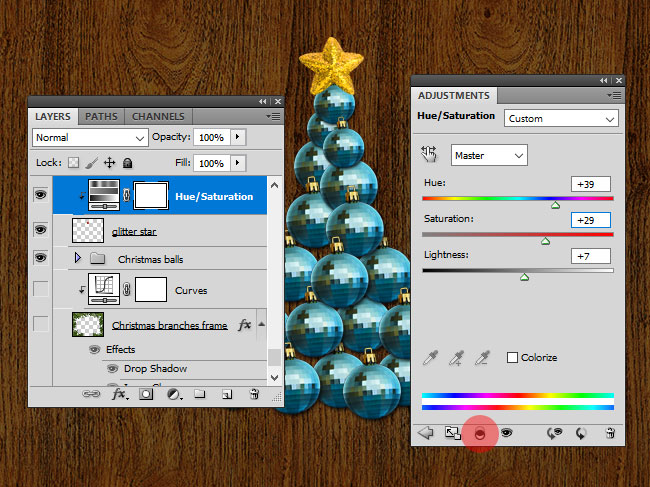Lock image pixels brush icon

(92, 162)
